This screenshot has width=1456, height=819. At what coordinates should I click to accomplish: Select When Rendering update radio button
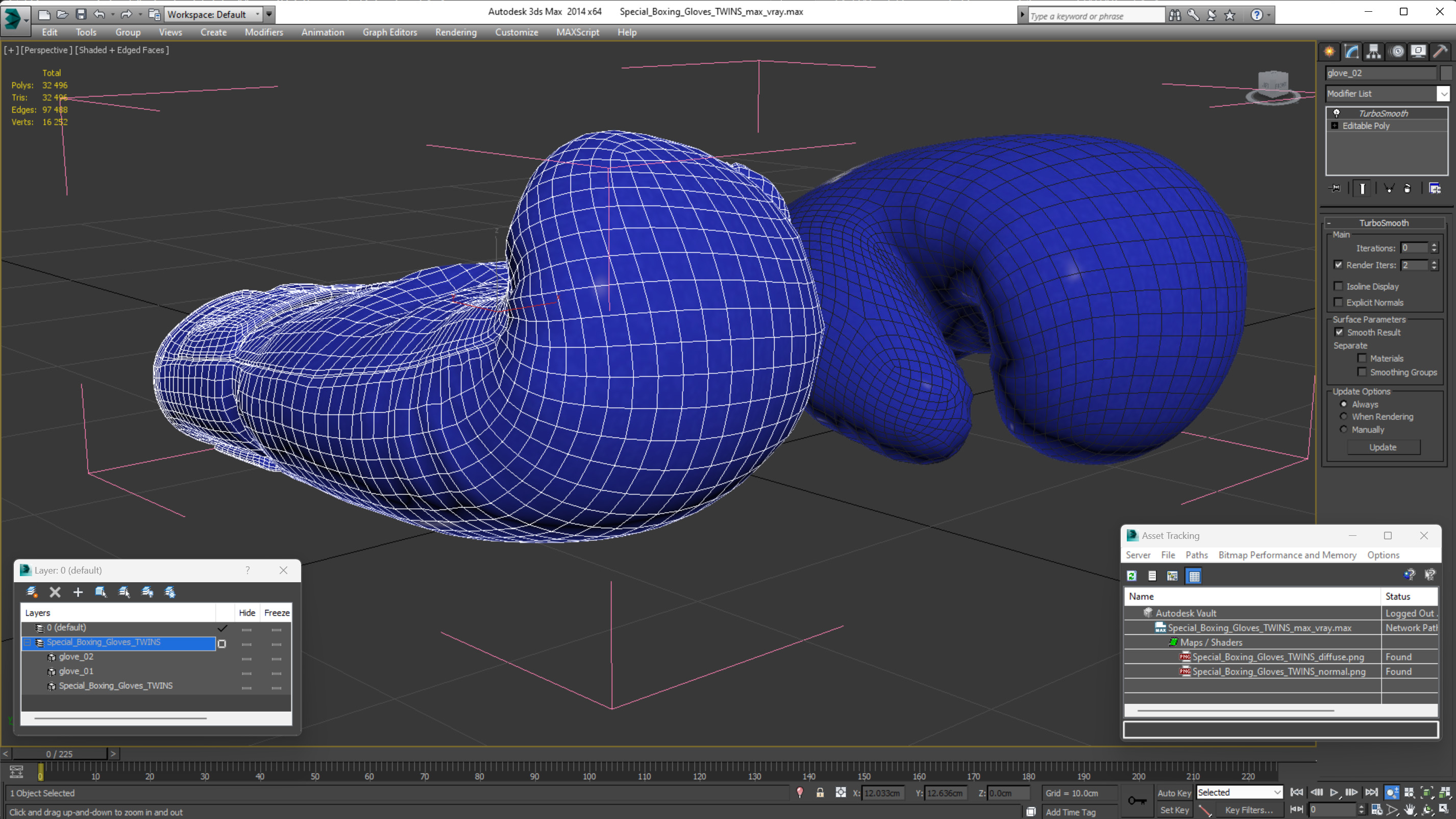tap(1344, 417)
